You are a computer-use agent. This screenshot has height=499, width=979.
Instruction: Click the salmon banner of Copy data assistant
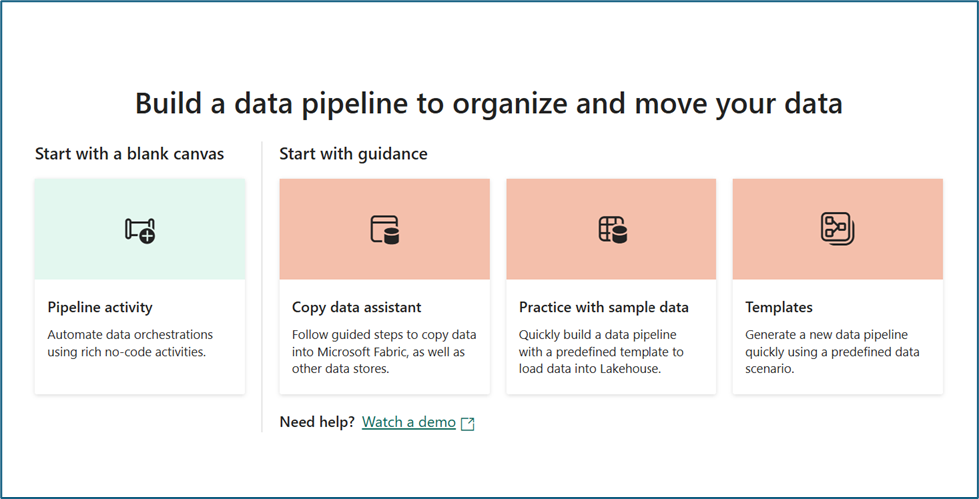click(x=385, y=229)
